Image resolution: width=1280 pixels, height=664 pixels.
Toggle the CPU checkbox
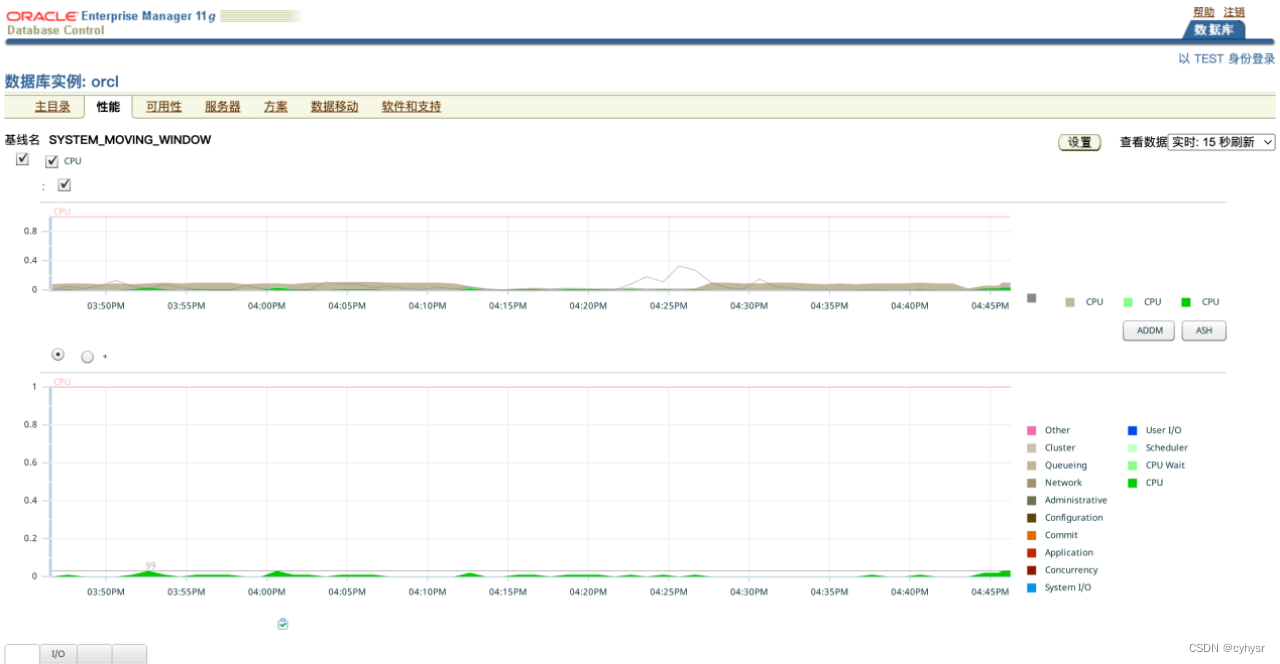[x=51, y=160]
